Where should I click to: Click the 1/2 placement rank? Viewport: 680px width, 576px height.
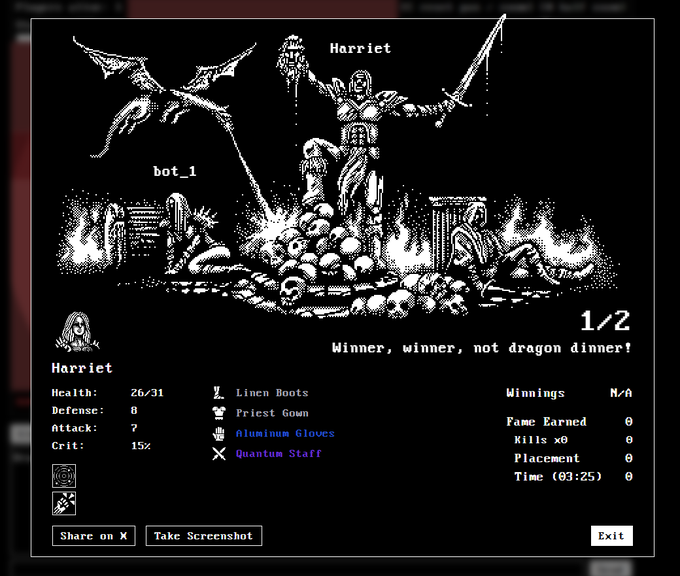tap(605, 321)
